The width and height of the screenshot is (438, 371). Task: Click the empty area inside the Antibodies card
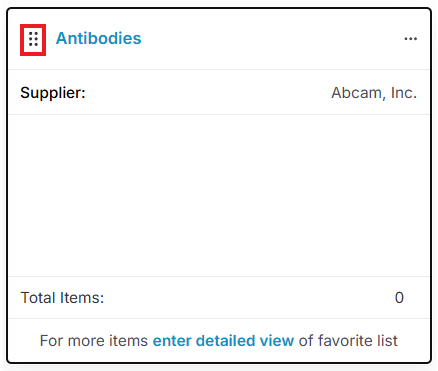pos(219,195)
